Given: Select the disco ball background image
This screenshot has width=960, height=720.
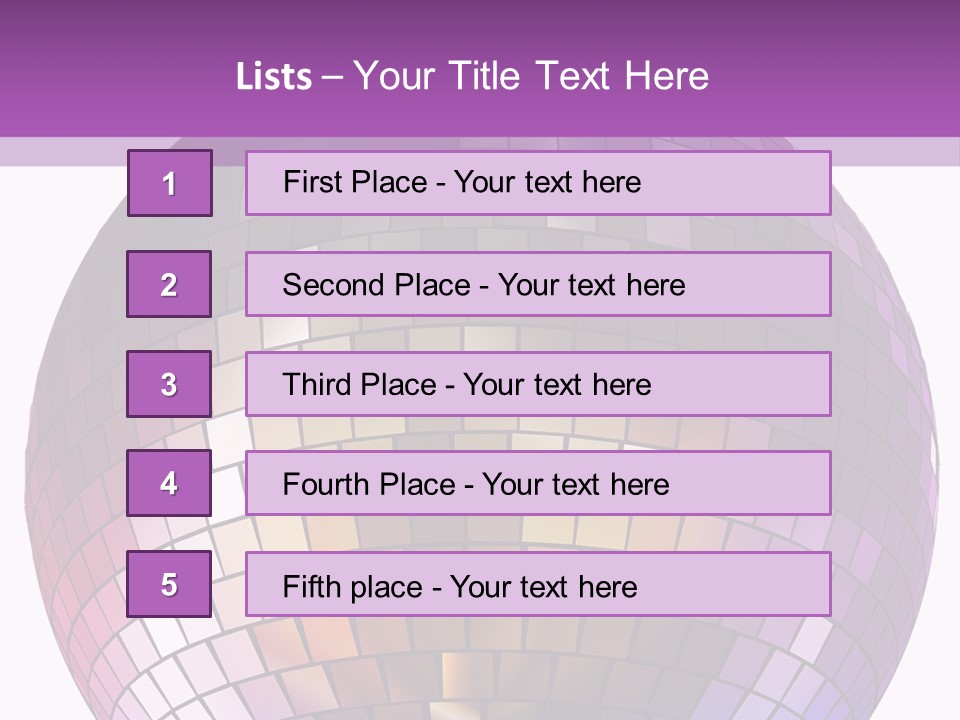Looking at the screenshot, I should pyautogui.click(x=480, y=660).
